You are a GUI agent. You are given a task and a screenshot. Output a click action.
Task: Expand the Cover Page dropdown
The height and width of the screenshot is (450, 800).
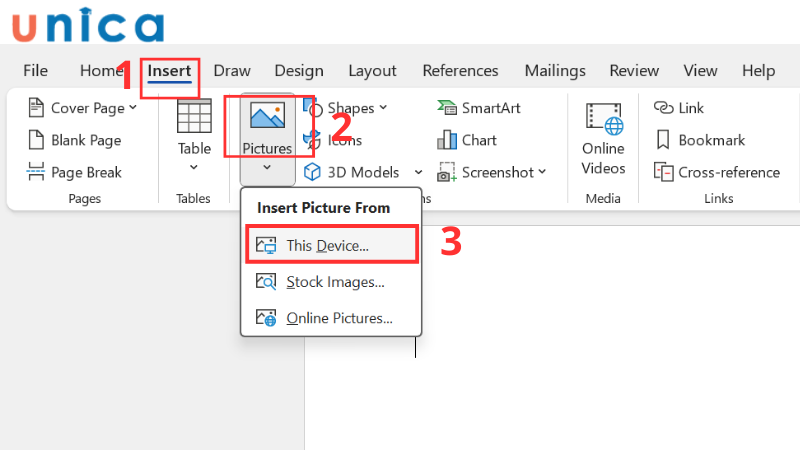click(133, 108)
